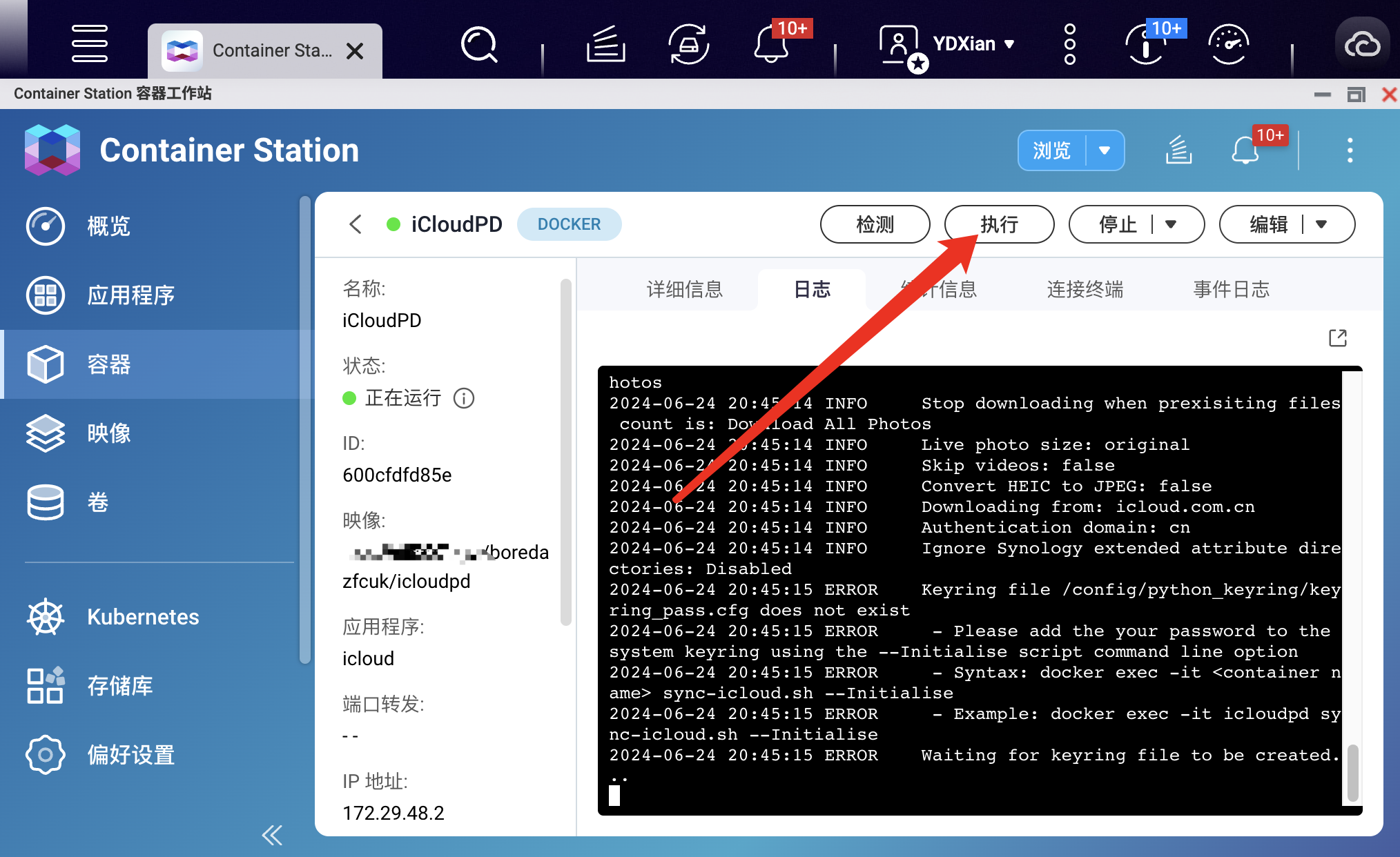Viewport: 1400px width, 857px height.
Task: Click the icloud application value
Action: pyautogui.click(x=368, y=658)
